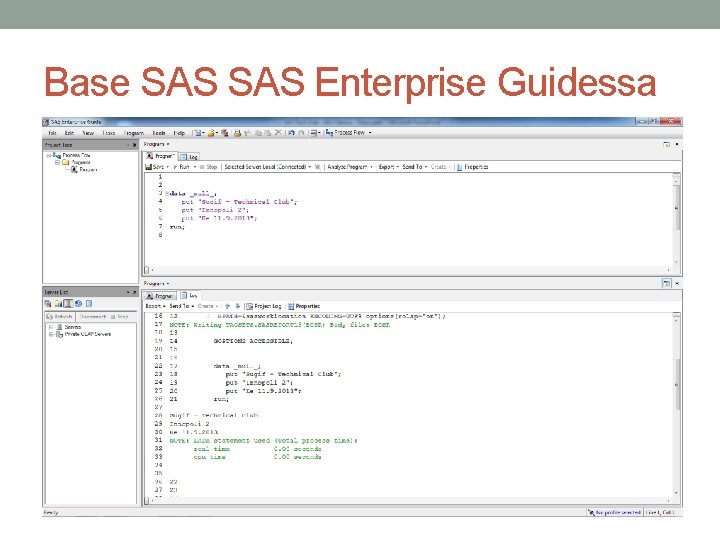
Task: Open the File menu
Action: [x=52, y=133]
